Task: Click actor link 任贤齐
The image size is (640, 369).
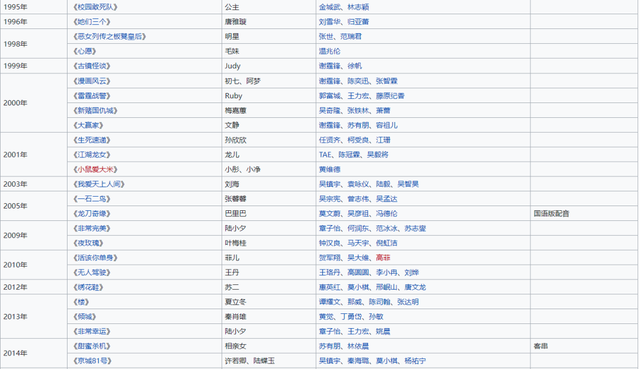Action: [x=330, y=140]
